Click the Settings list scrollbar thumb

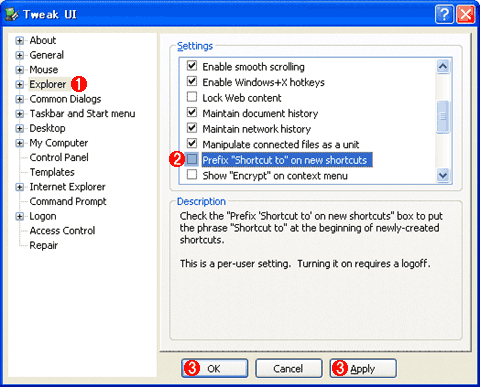443,117
